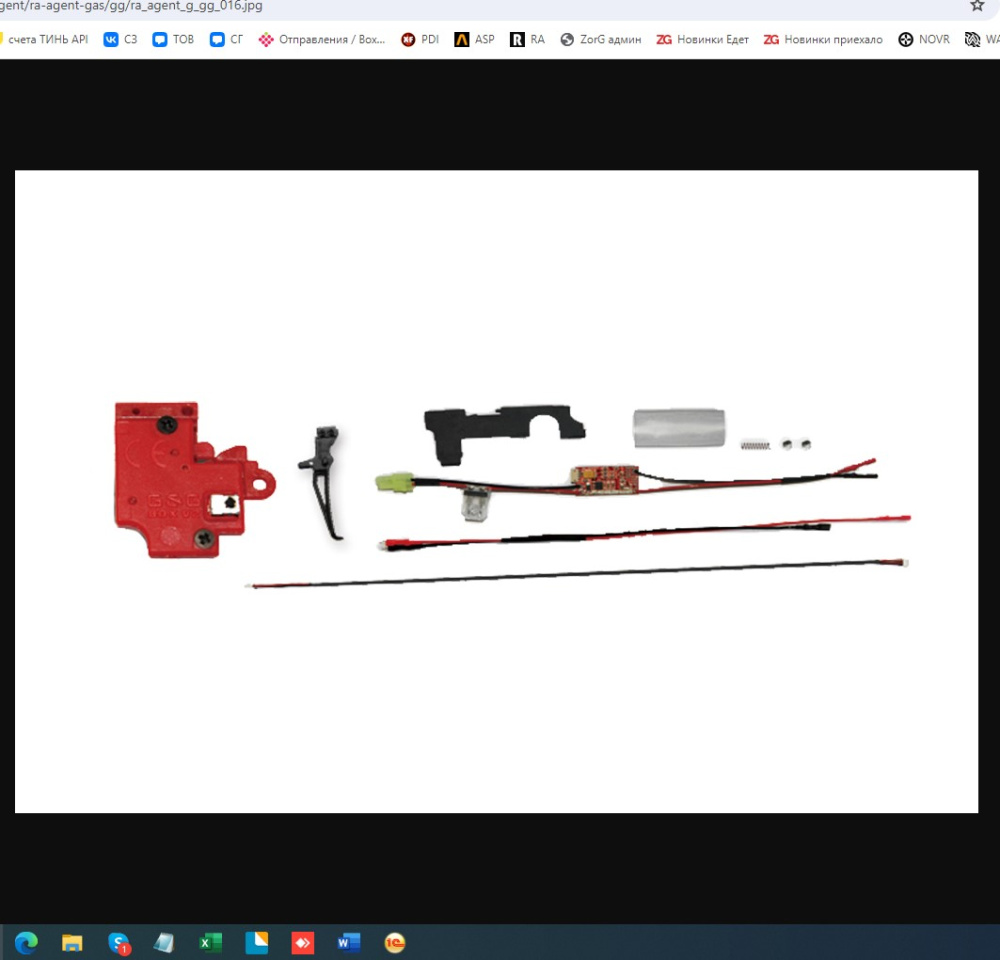Open the 'счета ТИНЬ API' bookmark
This screenshot has width=1000, height=960.
[x=44, y=40]
